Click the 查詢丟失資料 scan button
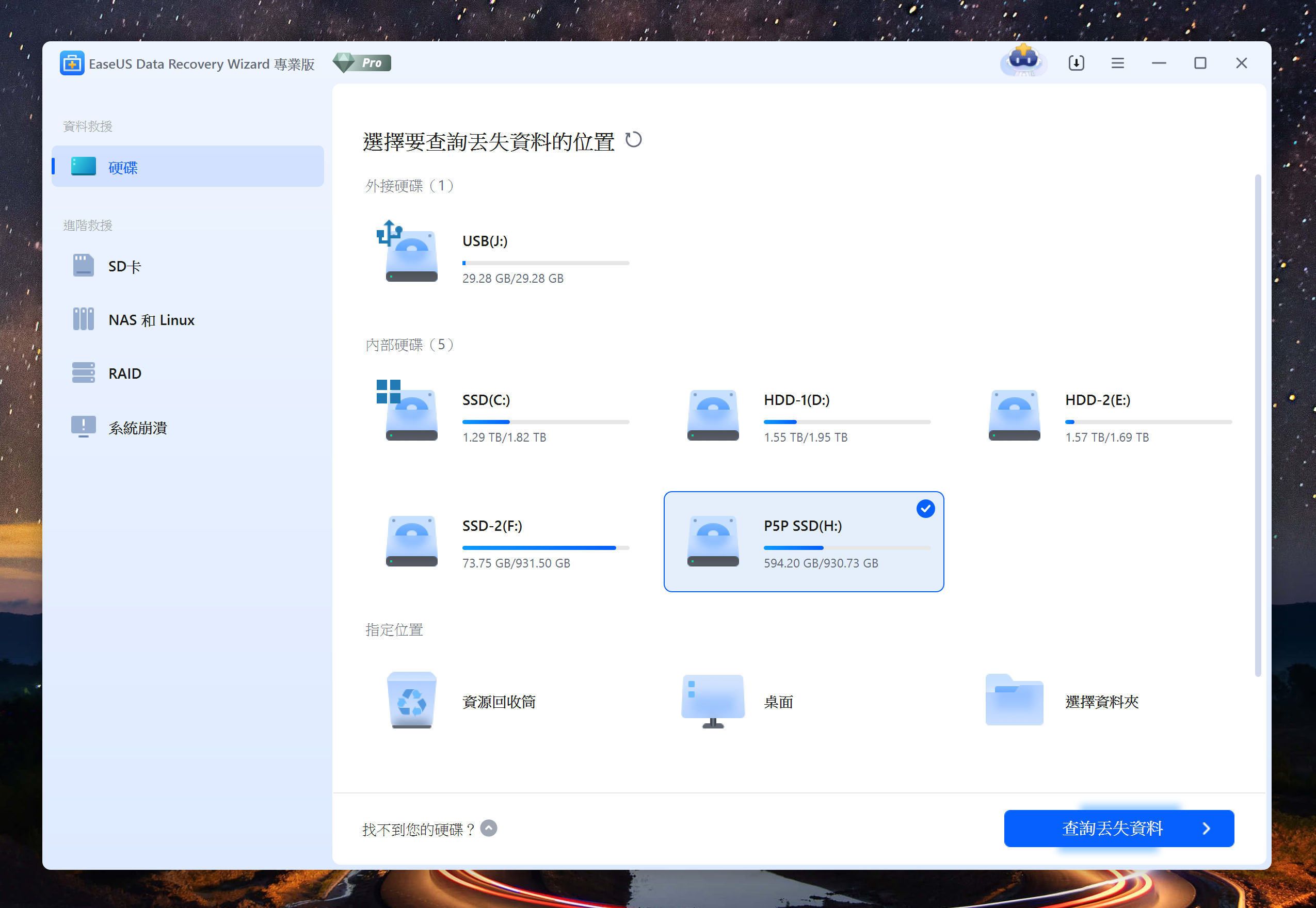This screenshot has width=1316, height=908. point(1118,829)
